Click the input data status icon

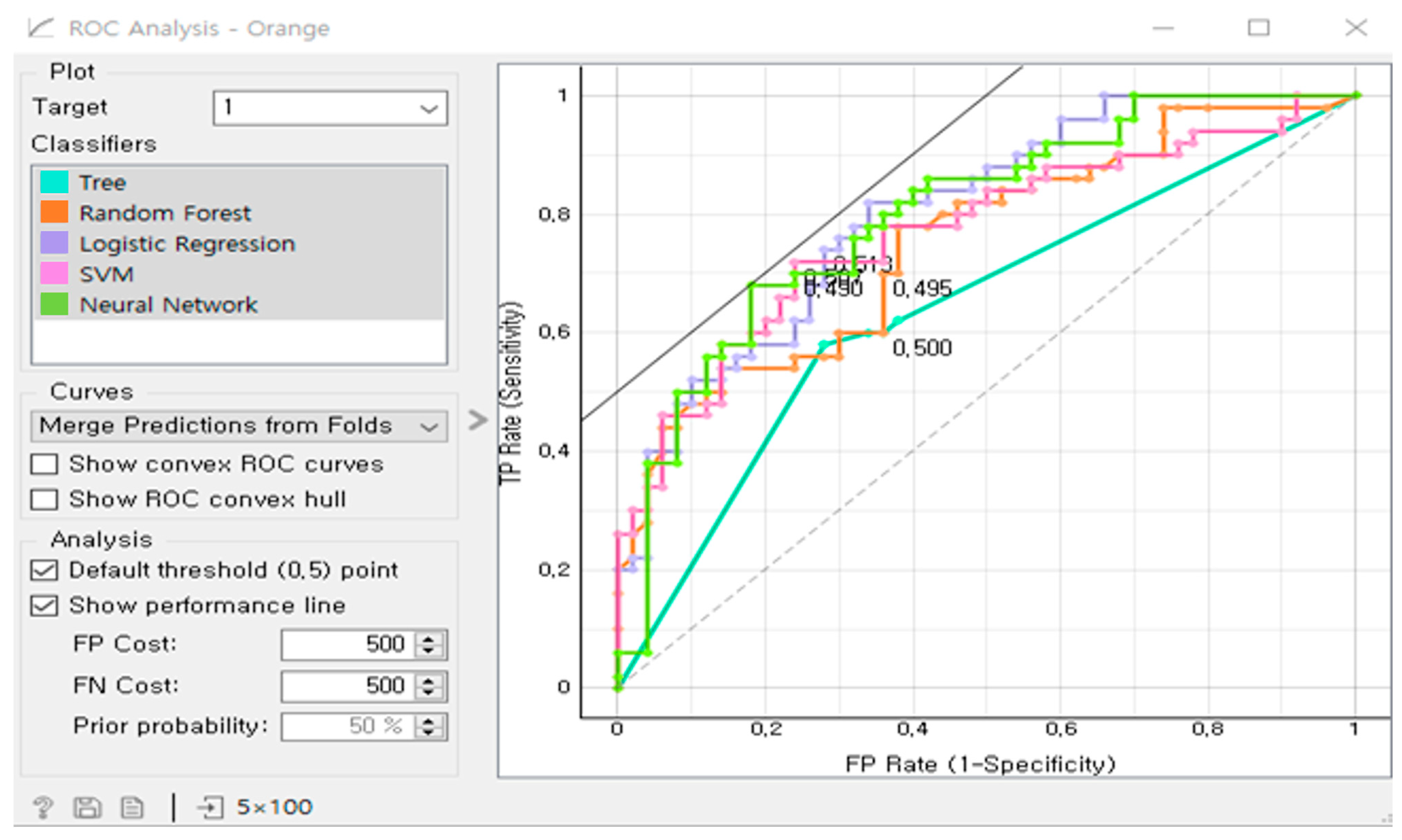[x=211, y=807]
